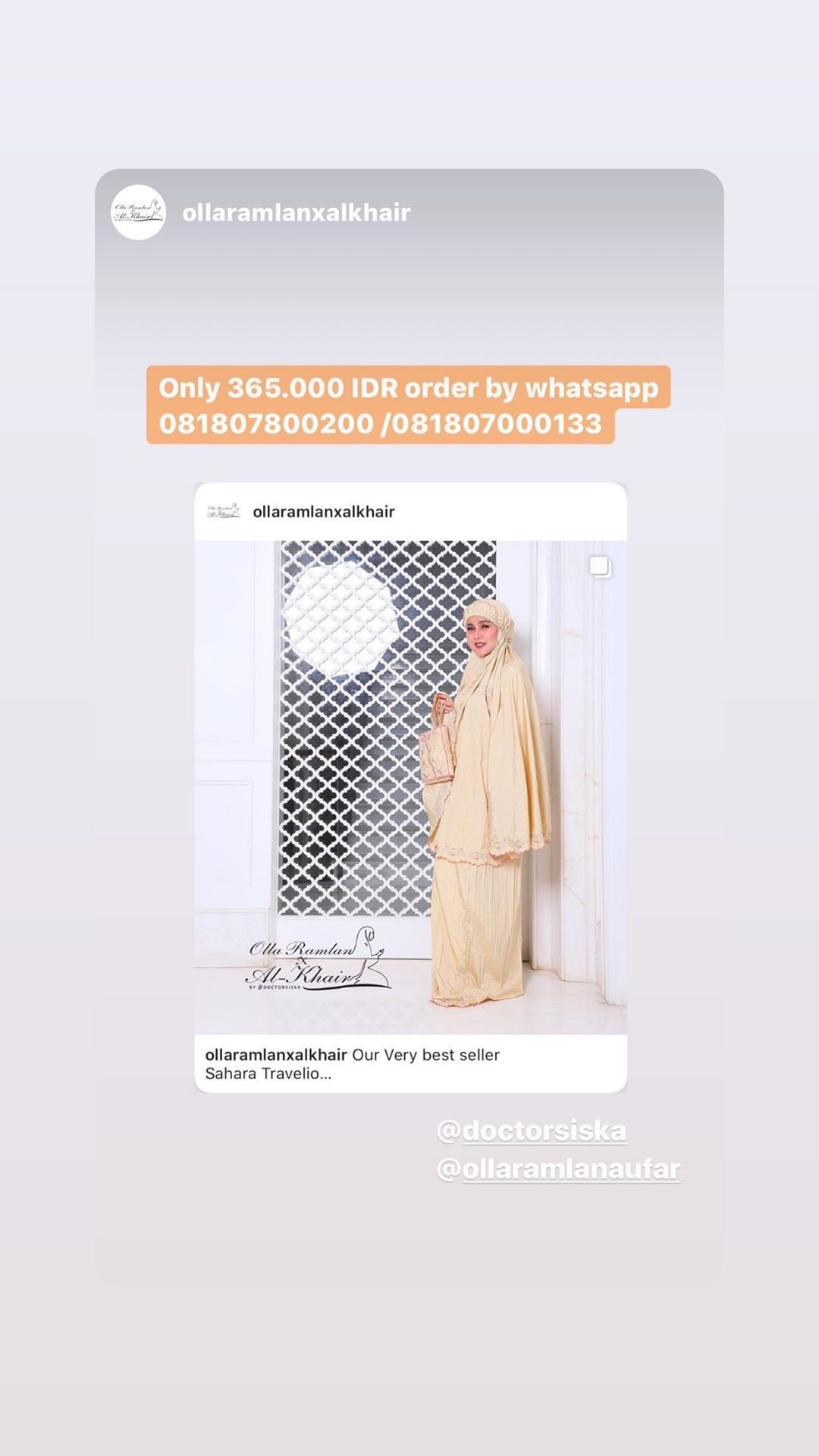Tap the phone number 081807800200
This screenshot has width=819, height=1456.
266,423
